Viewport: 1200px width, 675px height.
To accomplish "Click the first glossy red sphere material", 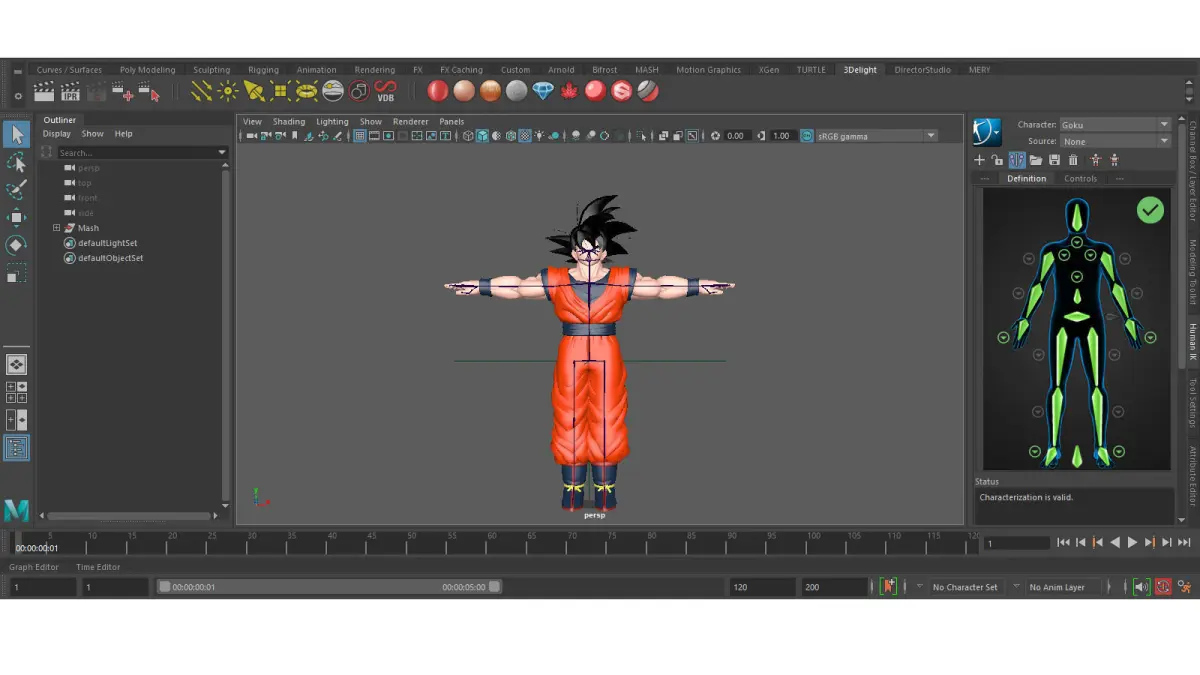I will pyautogui.click(x=437, y=92).
